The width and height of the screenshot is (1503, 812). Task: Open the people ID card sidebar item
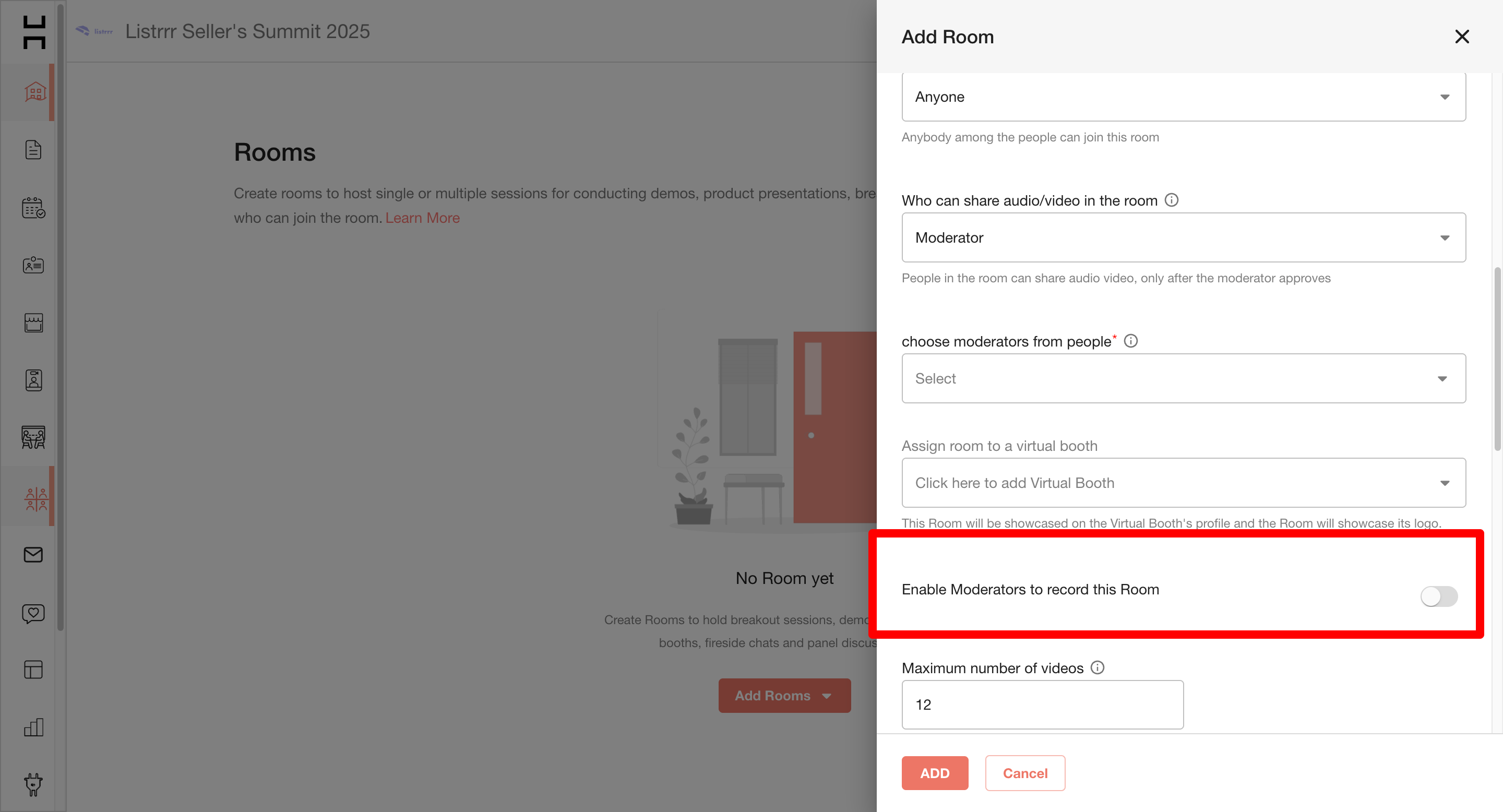click(33, 266)
